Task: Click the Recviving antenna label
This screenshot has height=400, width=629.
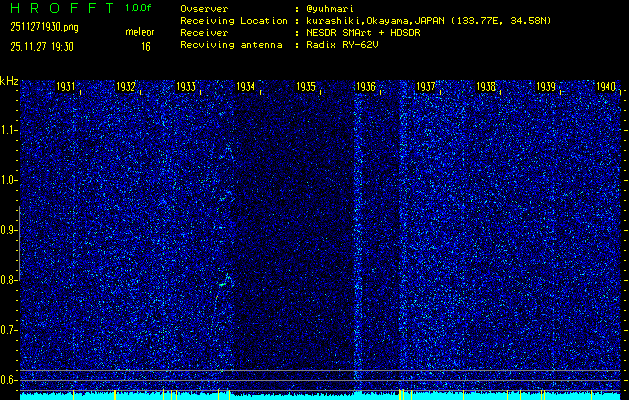Action: click(x=231, y=45)
